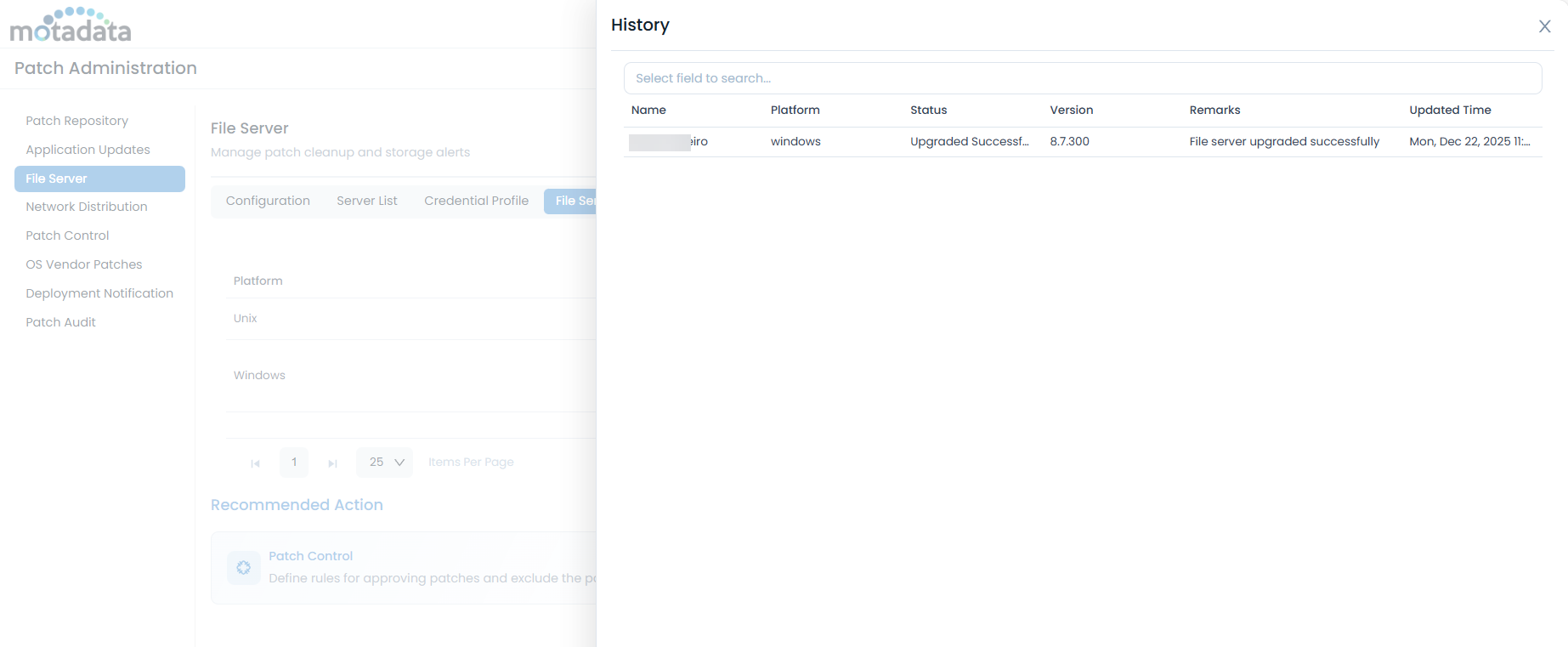Select Application Updates in the sidebar
1568x647 pixels.
point(88,150)
